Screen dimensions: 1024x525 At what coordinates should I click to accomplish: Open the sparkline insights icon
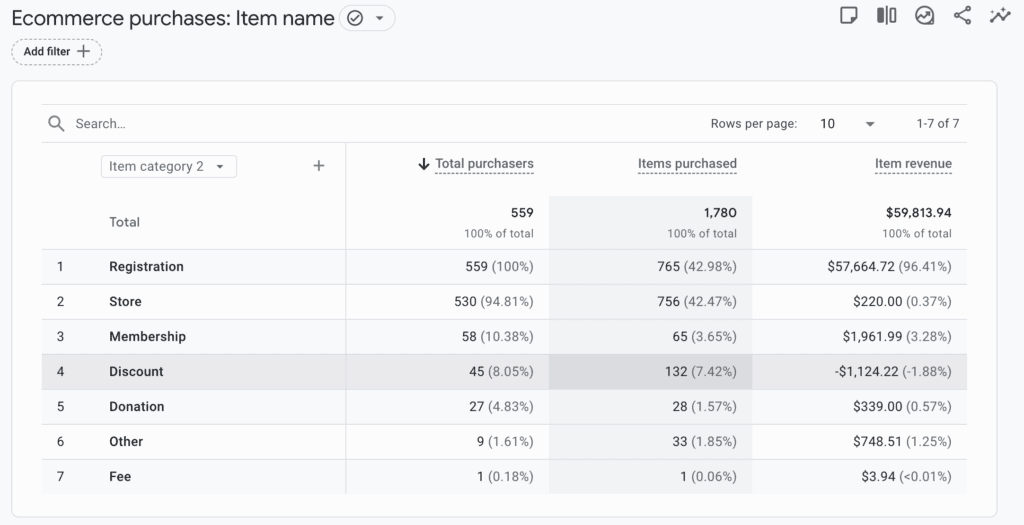(x=999, y=16)
